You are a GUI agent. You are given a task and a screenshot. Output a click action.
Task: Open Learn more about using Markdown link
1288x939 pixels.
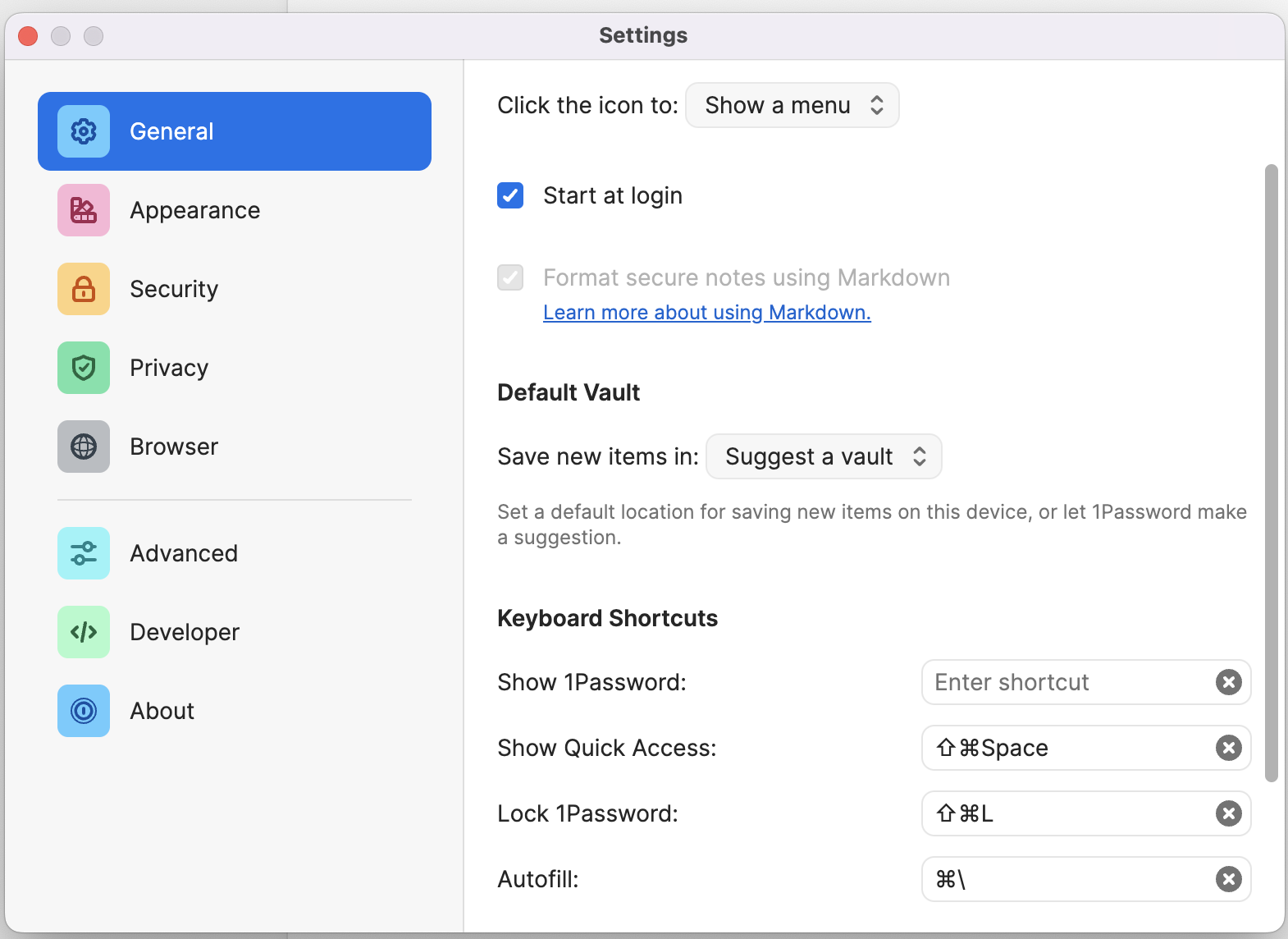coord(706,313)
